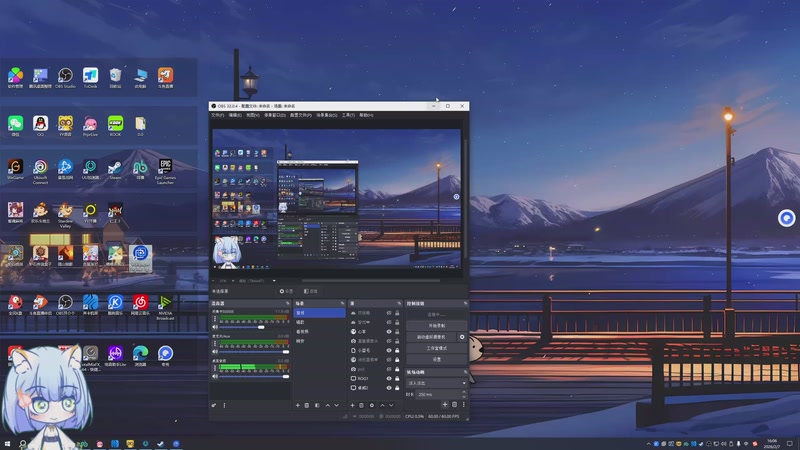This screenshot has height=450, width=800.
Task: Increase transition duration with up stepper arrow
Action: click(464, 392)
